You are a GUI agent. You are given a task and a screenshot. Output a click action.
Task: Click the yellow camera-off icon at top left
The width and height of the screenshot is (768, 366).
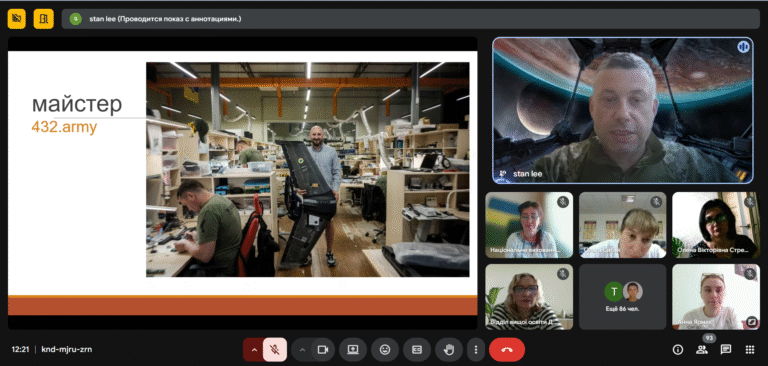pyautogui.click(x=17, y=19)
